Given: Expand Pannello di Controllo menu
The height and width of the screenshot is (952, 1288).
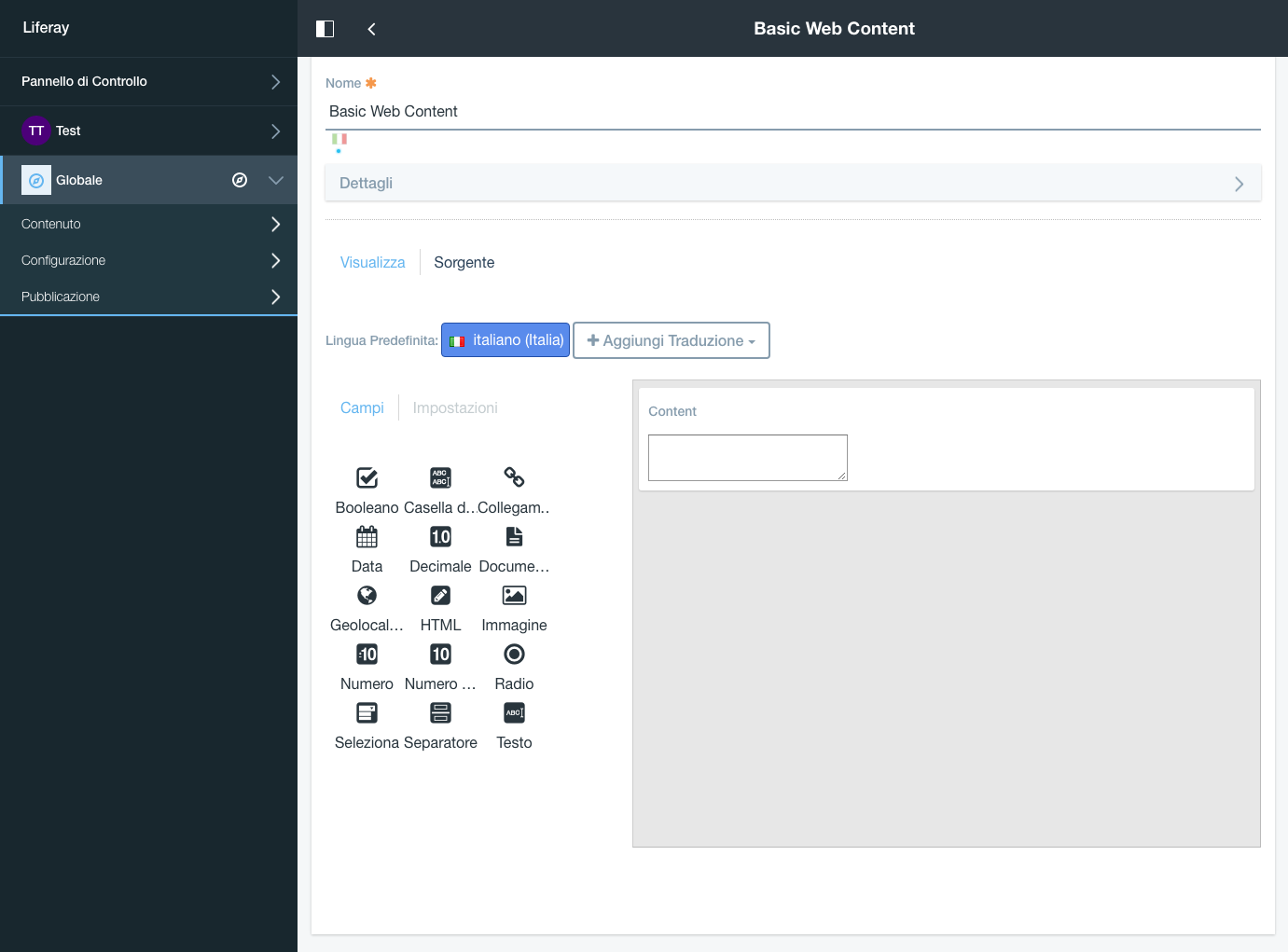Looking at the screenshot, I should [275, 82].
